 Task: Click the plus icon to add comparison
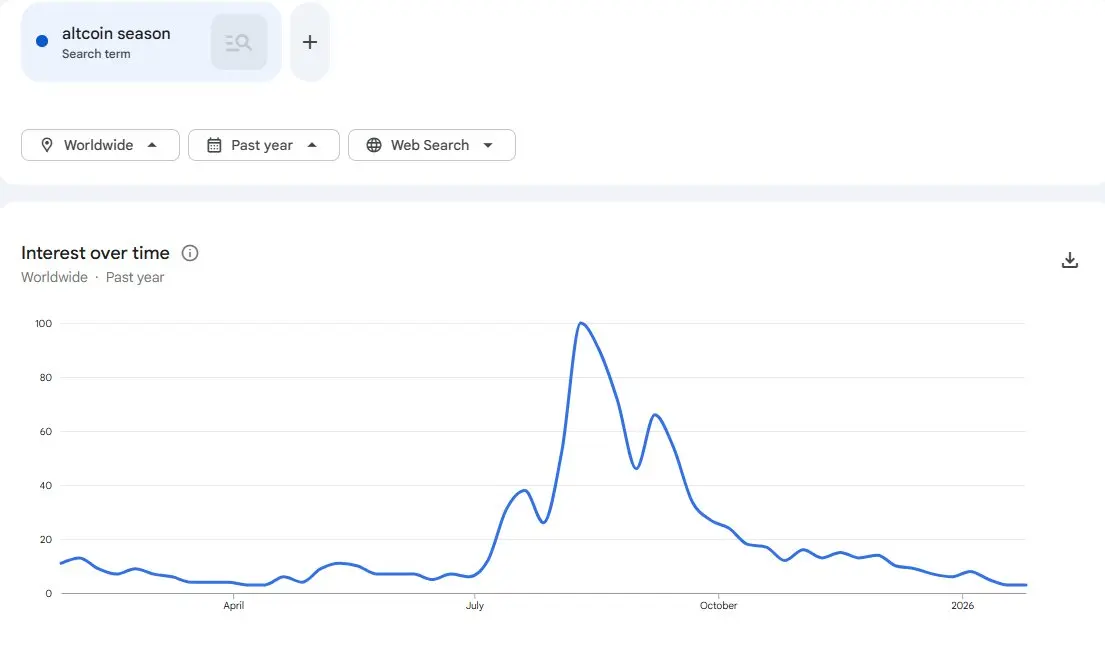[x=310, y=42]
